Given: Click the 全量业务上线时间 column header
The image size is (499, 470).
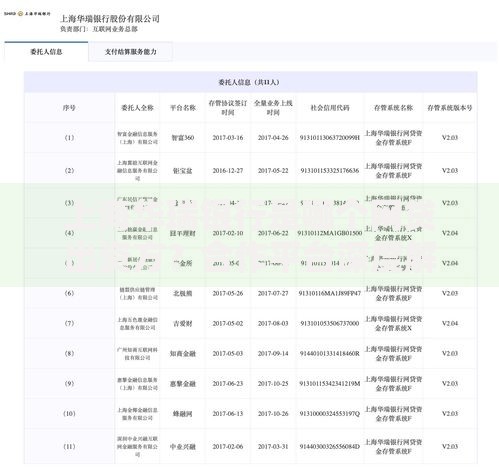Looking at the screenshot, I should coord(273,108).
